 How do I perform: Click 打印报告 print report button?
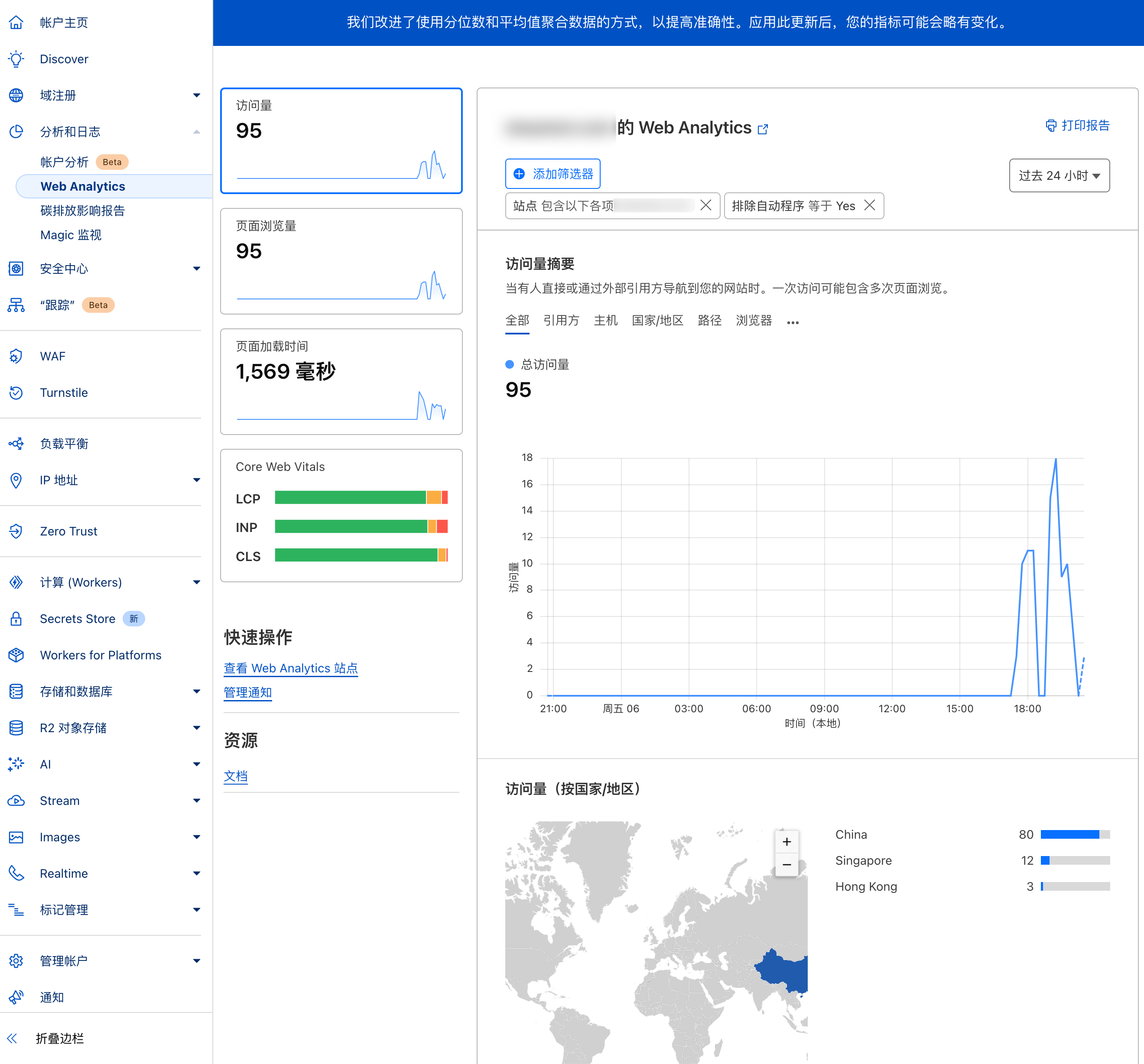tap(1077, 126)
